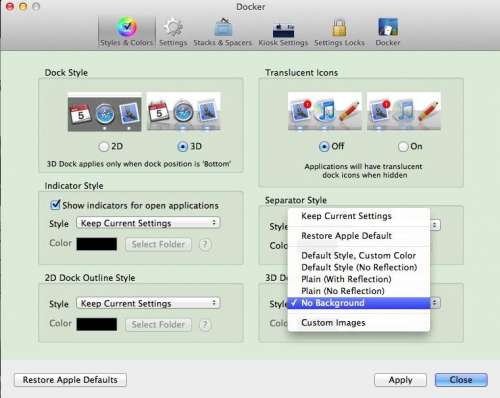
Task: Open the Settings Locks padlock pane
Action: tap(339, 33)
